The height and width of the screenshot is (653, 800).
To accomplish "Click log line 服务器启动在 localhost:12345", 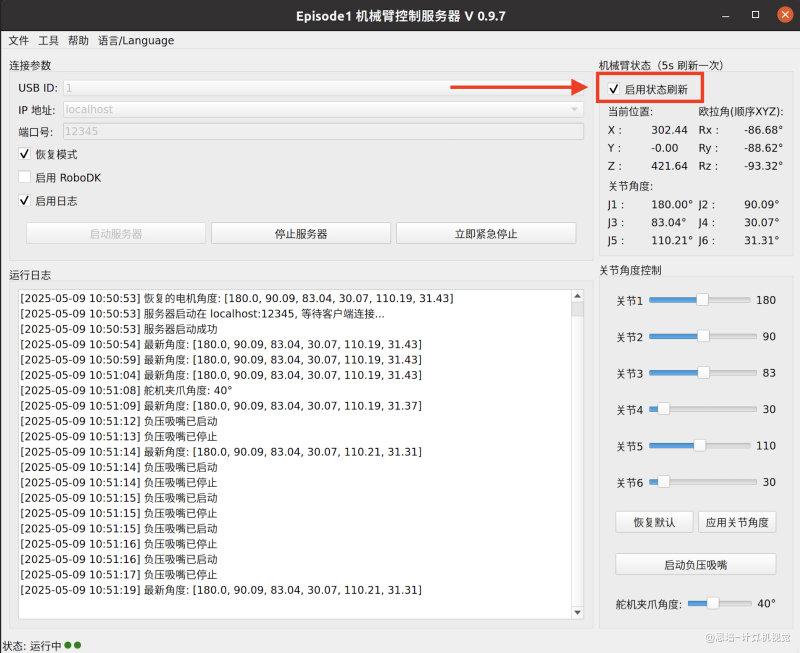I will [x=203, y=314].
